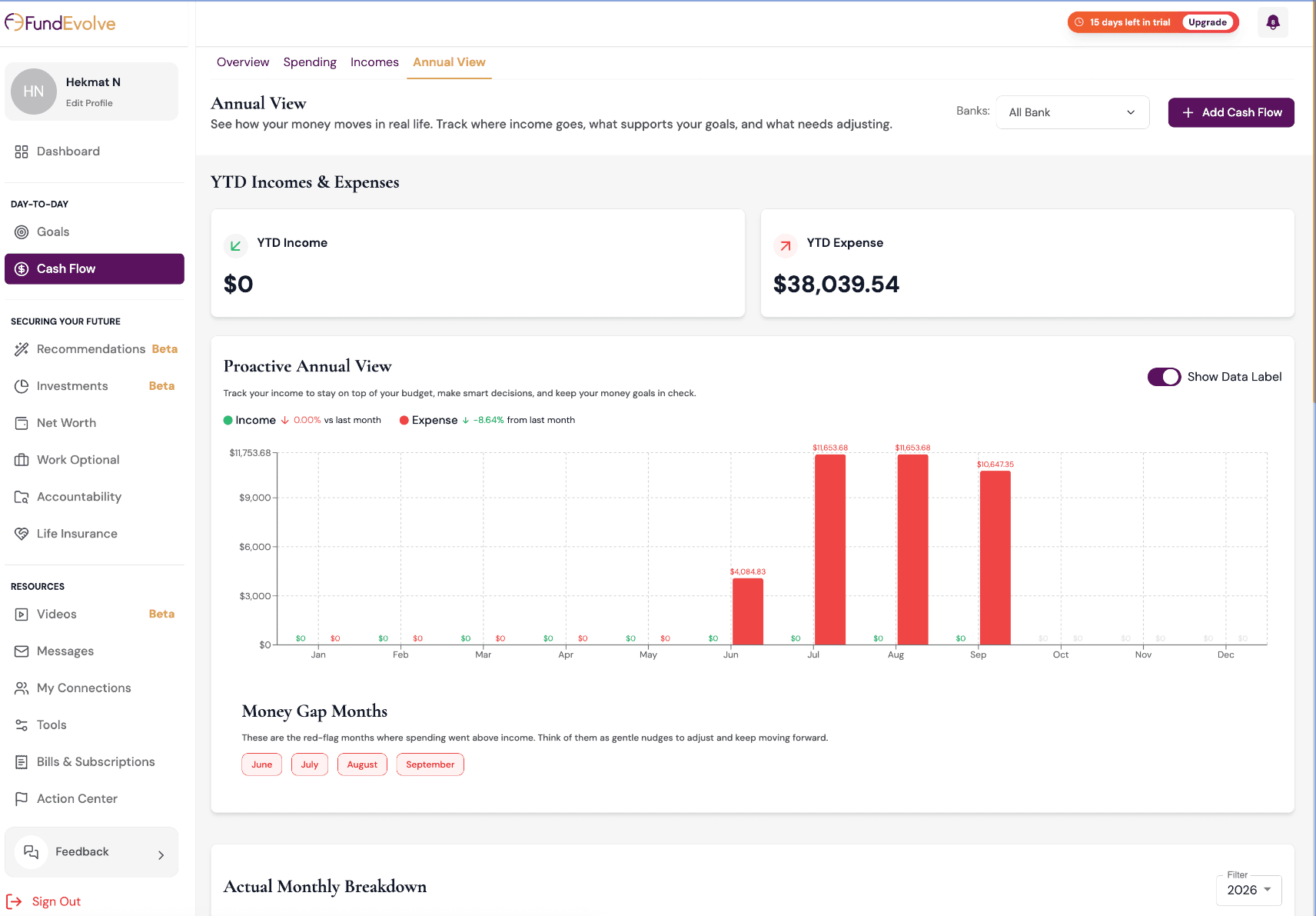Click the July money gap chip

tap(310, 764)
